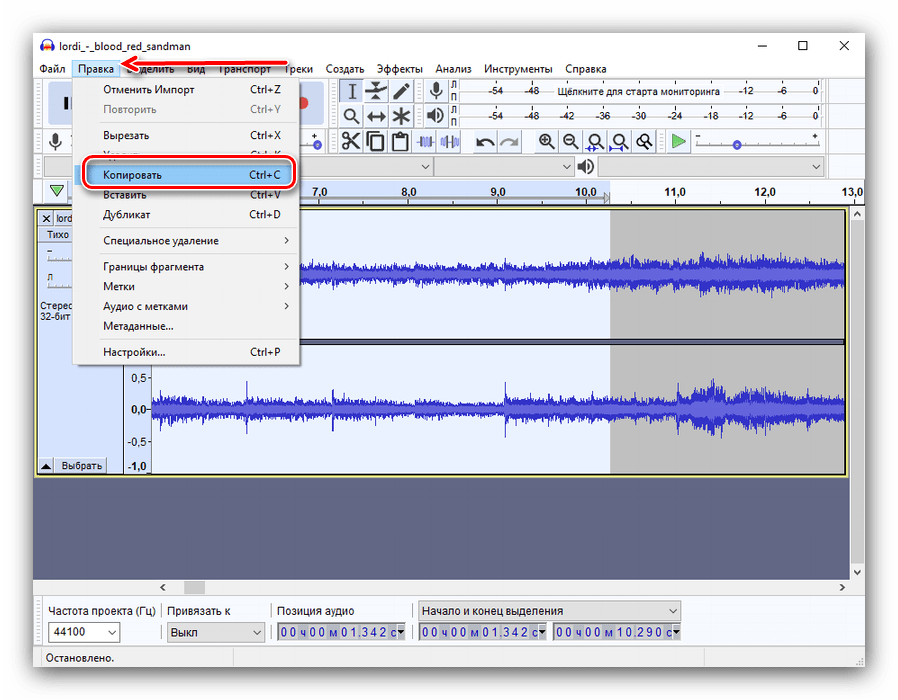Open the Привязать к Выкл dropdown
The image size is (898, 700).
215,632
